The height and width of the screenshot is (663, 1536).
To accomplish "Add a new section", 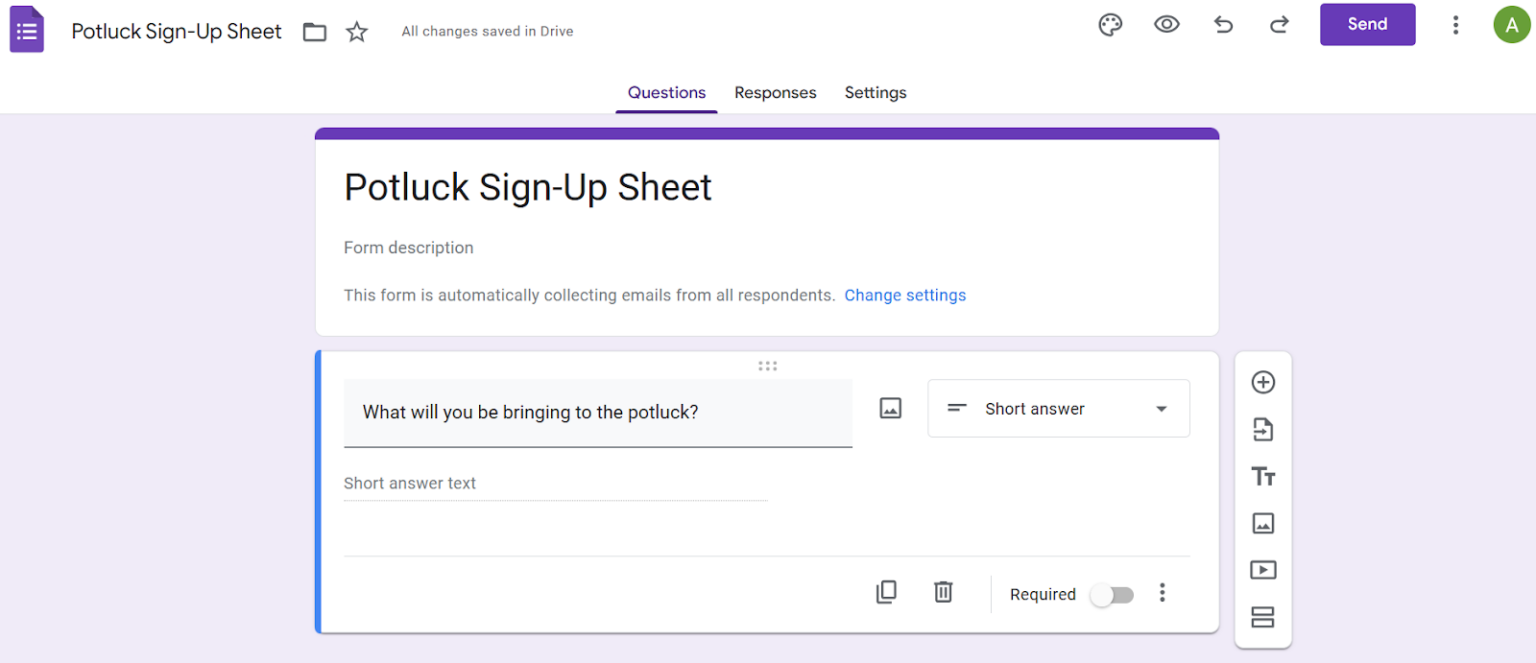I will (1263, 617).
